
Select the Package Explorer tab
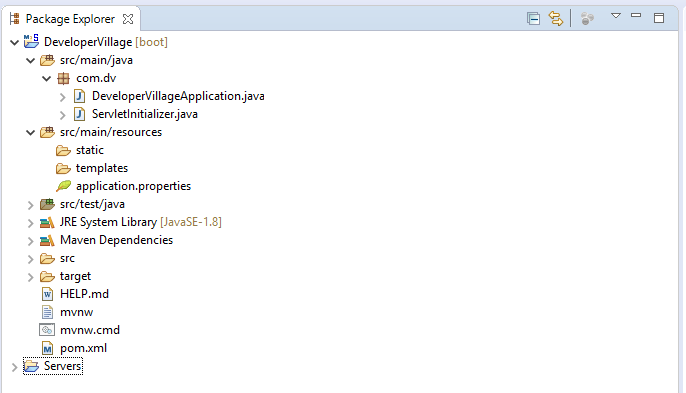[70, 19]
